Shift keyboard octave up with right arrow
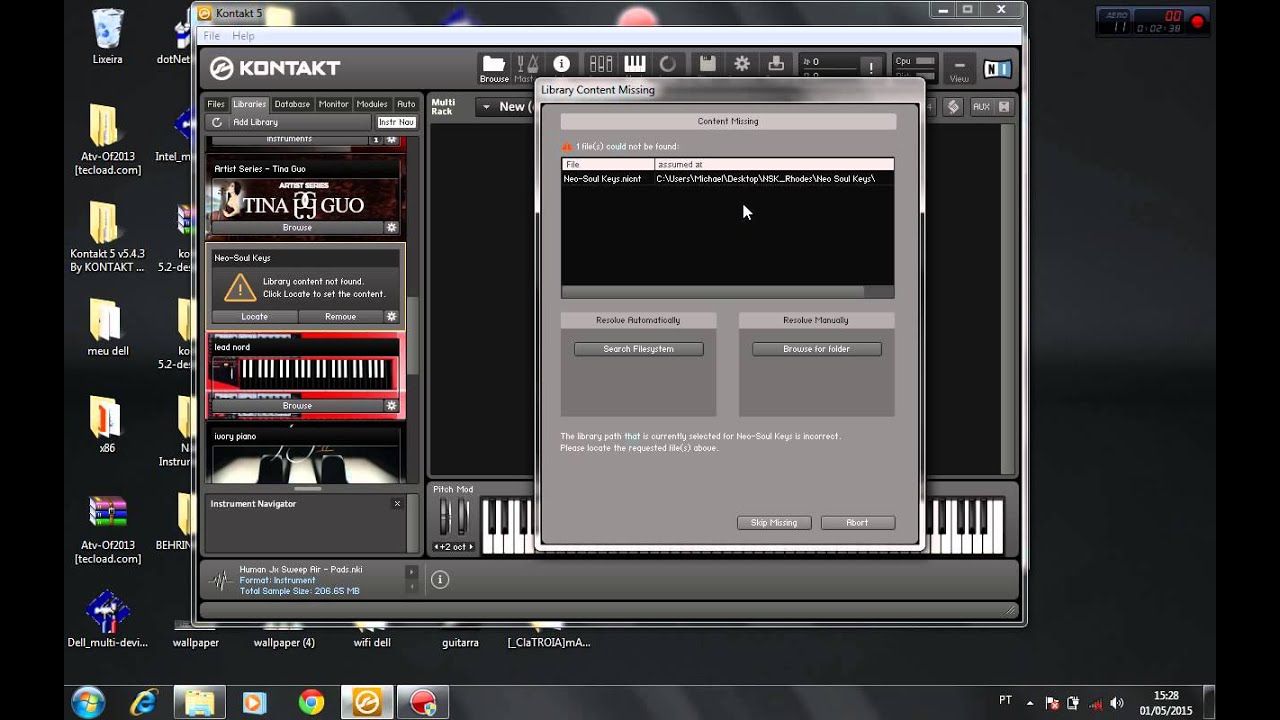Screen dimensions: 1280x720 click(x=472, y=547)
